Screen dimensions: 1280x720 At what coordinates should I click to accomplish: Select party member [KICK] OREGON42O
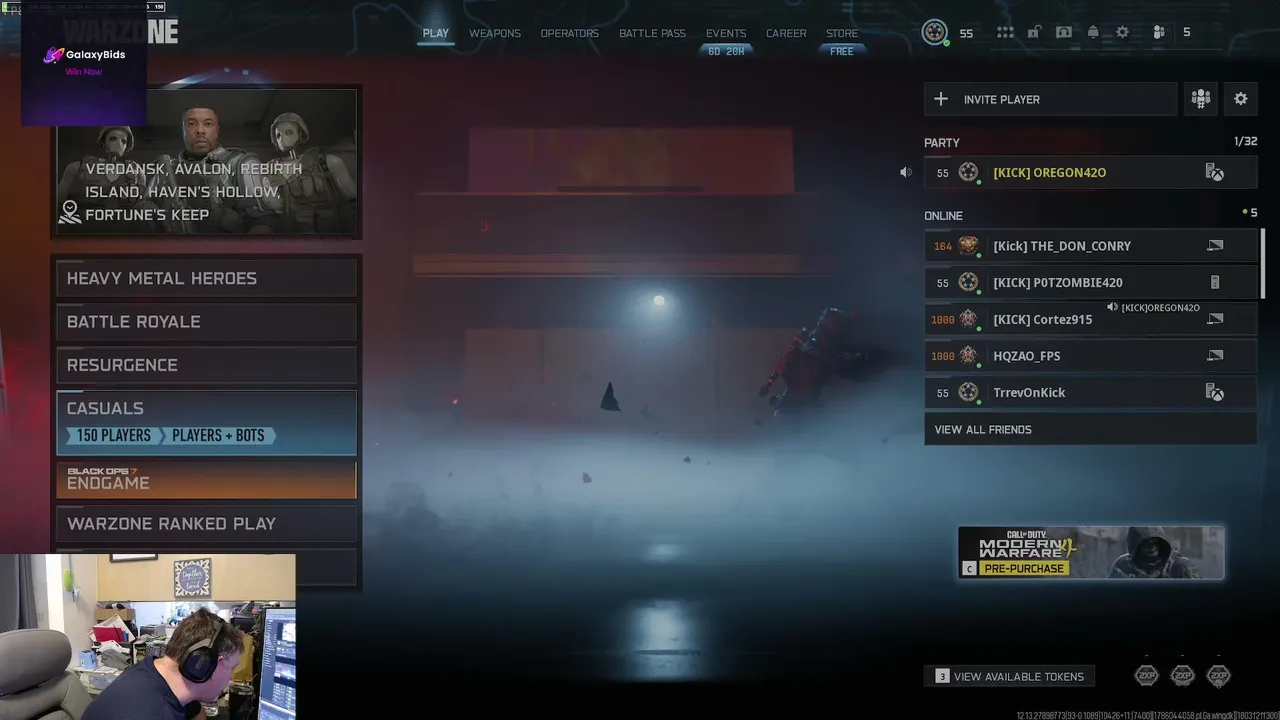[x=1091, y=173]
